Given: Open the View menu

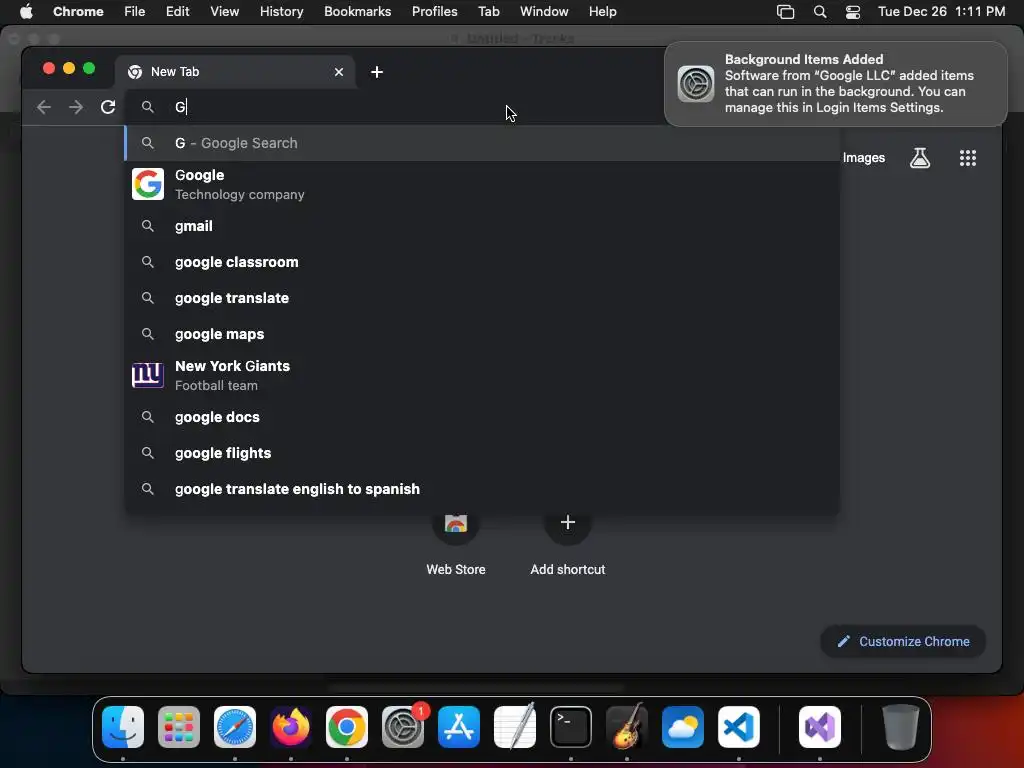Looking at the screenshot, I should tap(224, 11).
